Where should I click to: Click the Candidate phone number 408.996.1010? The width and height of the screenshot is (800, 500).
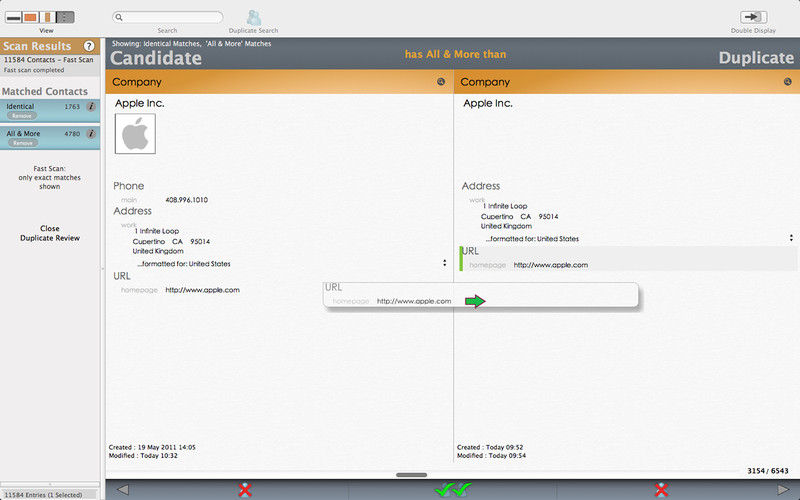point(187,200)
